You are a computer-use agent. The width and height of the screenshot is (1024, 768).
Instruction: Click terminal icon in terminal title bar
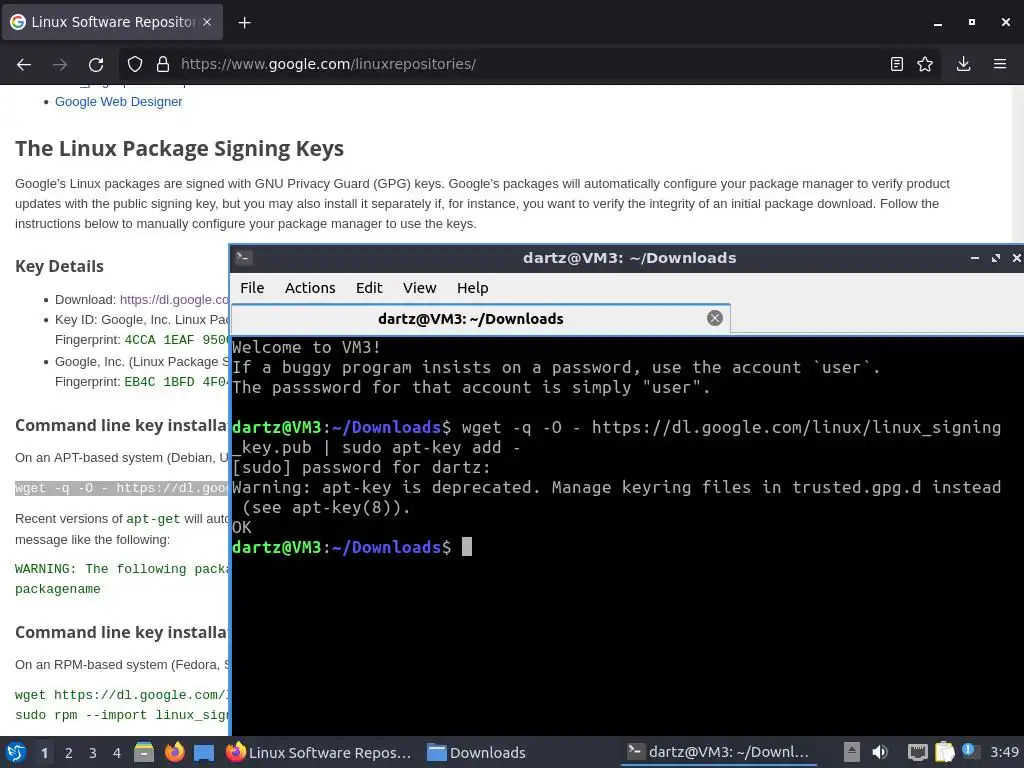pos(244,257)
